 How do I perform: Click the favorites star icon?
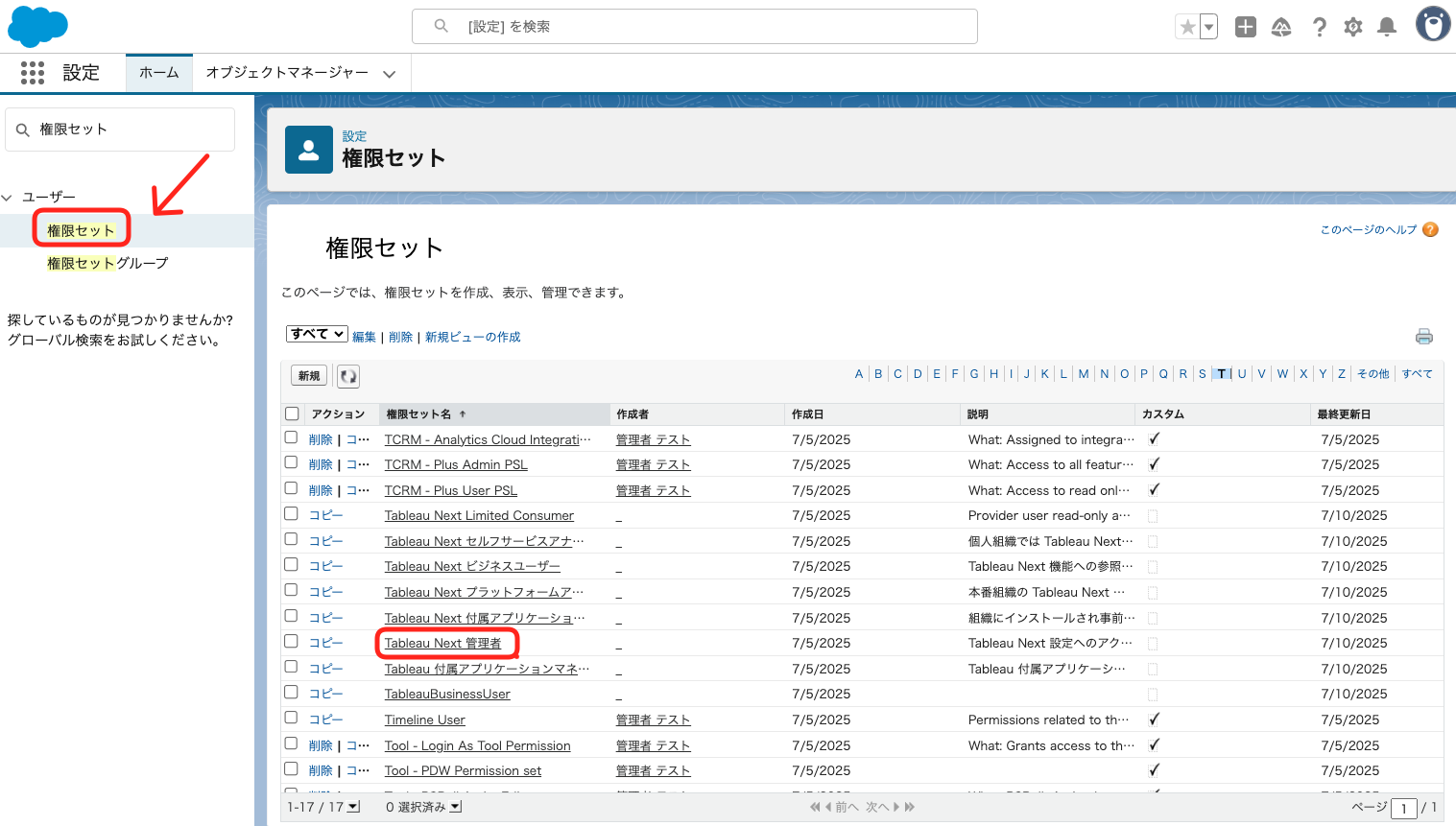1188,27
